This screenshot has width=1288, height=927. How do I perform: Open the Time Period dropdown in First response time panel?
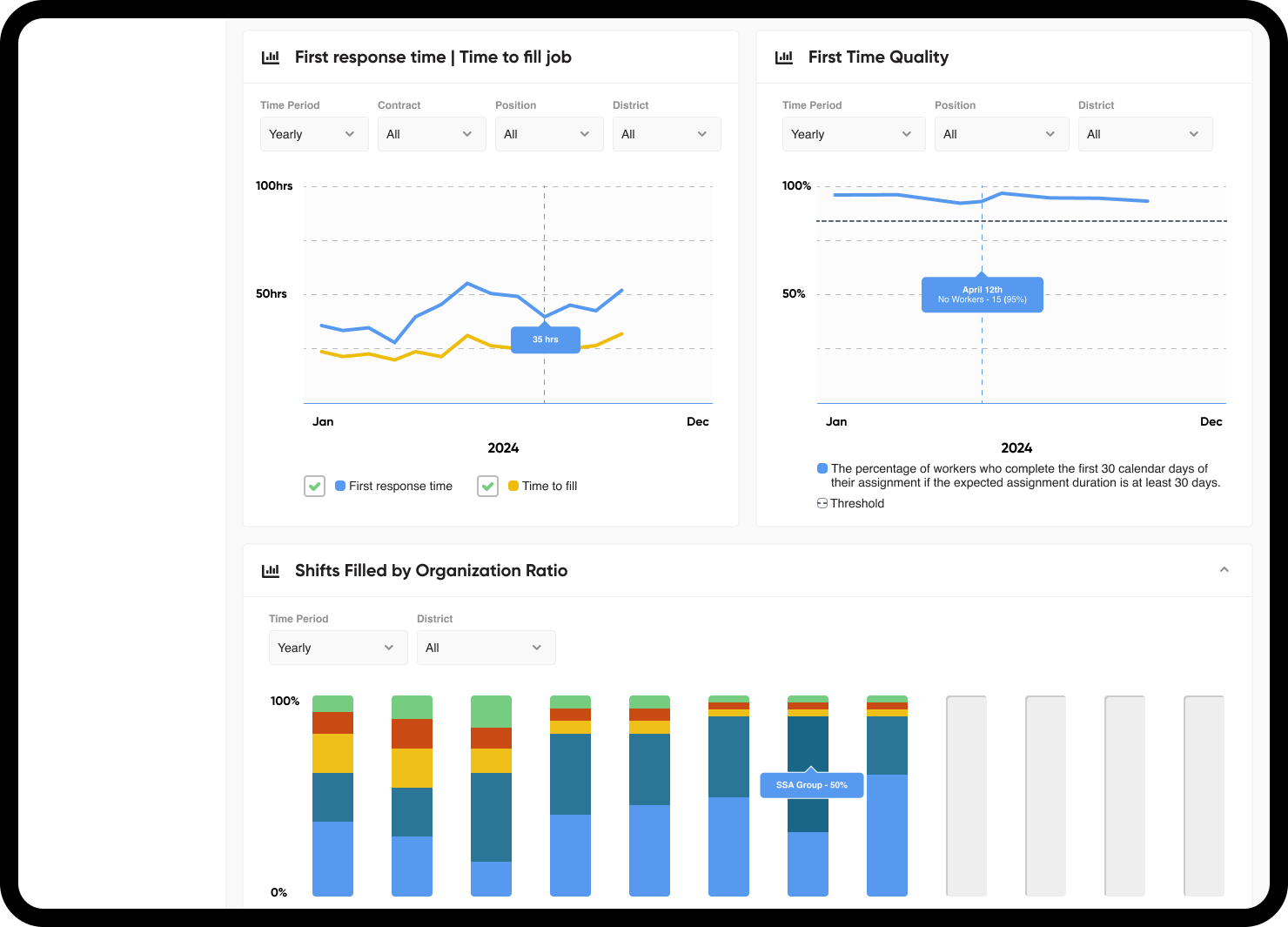click(314, 134)
